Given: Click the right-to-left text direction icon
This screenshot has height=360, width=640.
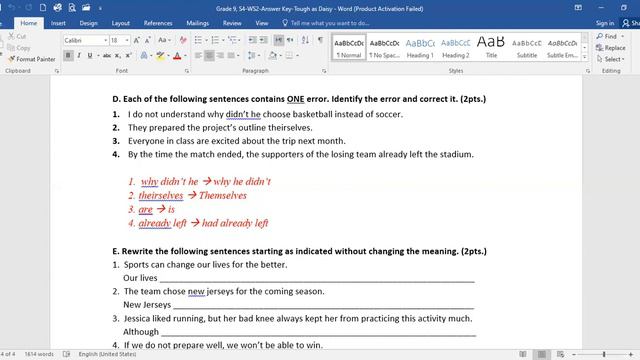Looking at the screenshot, I should tap(290, 40).
